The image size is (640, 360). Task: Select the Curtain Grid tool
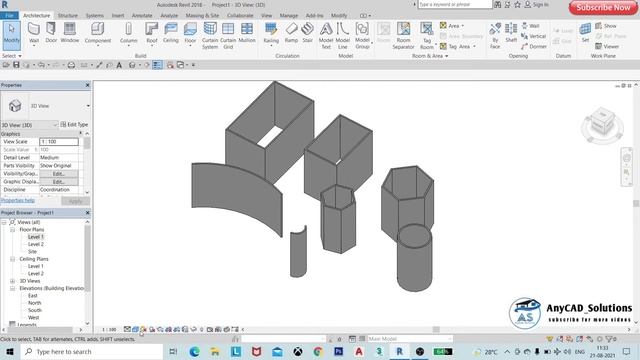pyautogui.click(x=228, y=36)
